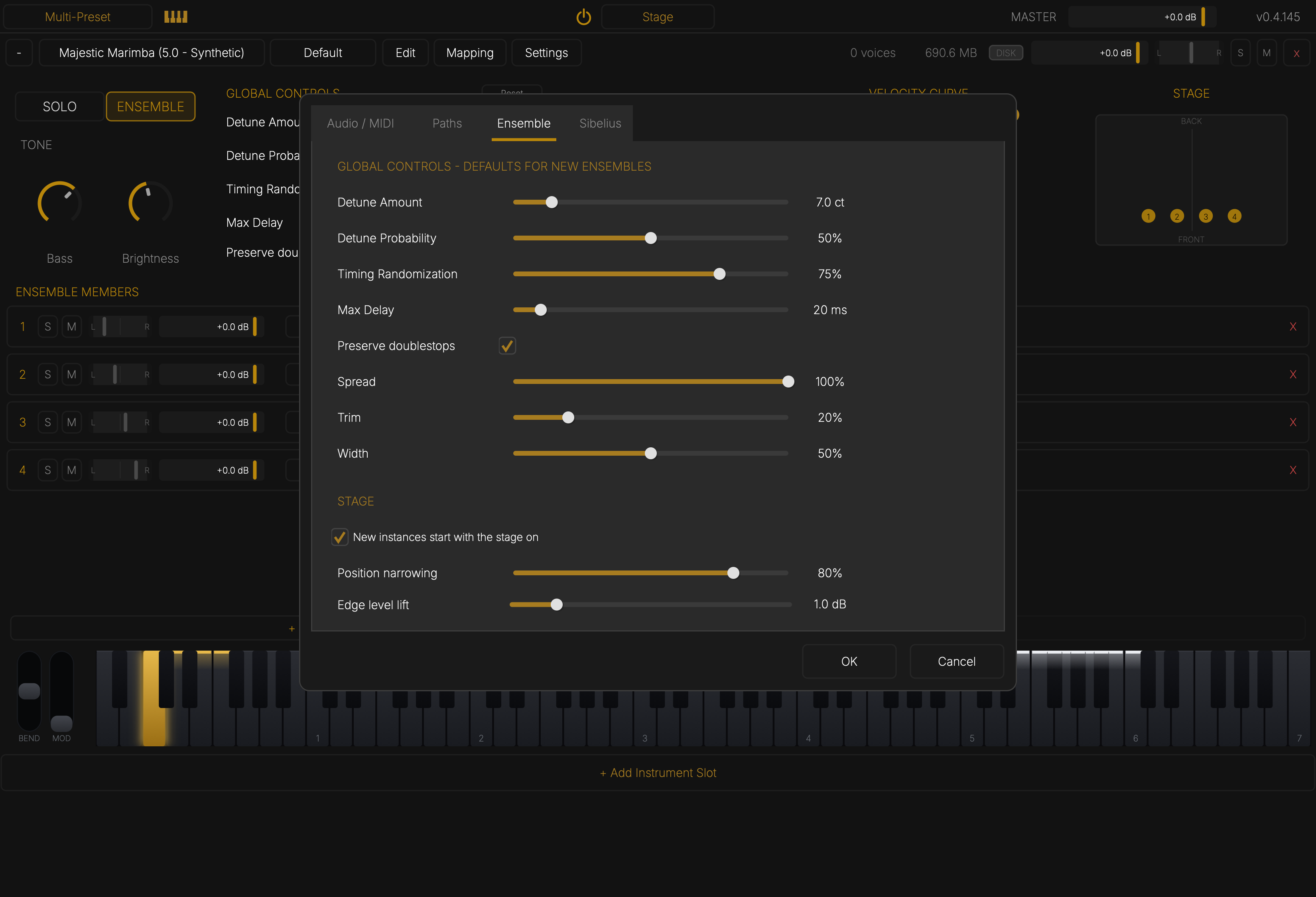Click the Spread slider handle at 100%
The image size is (1316, 897).
788,382
